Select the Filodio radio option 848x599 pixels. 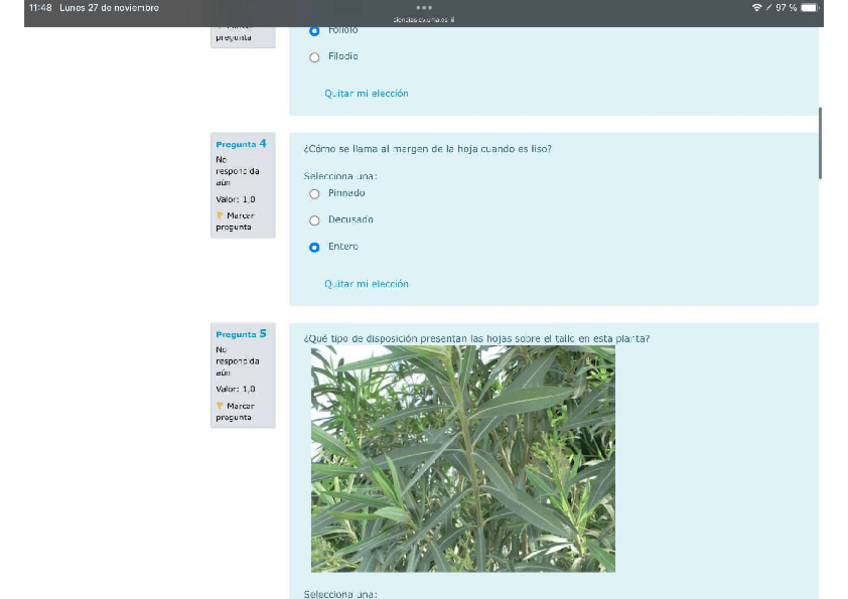pos(314,57)
